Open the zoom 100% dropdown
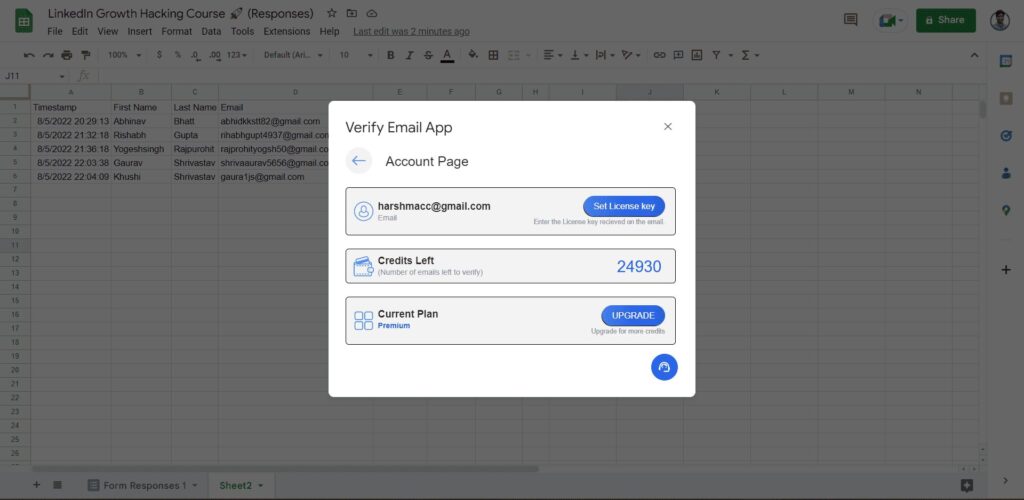 click(x=124, y=55)
